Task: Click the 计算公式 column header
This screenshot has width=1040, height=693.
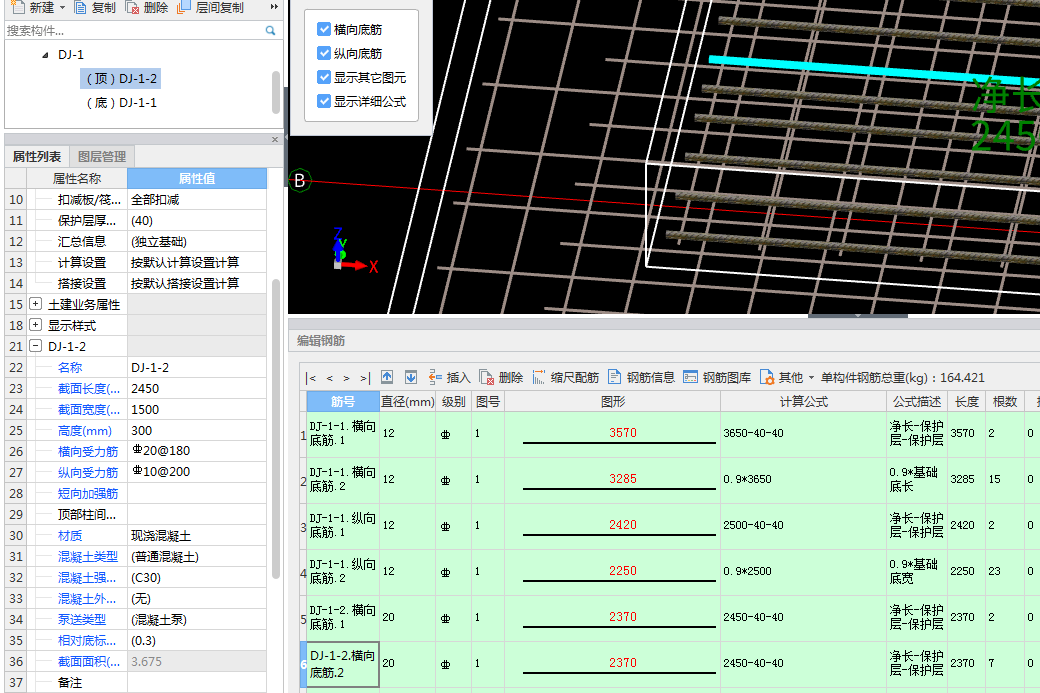Action: [803, 402]
